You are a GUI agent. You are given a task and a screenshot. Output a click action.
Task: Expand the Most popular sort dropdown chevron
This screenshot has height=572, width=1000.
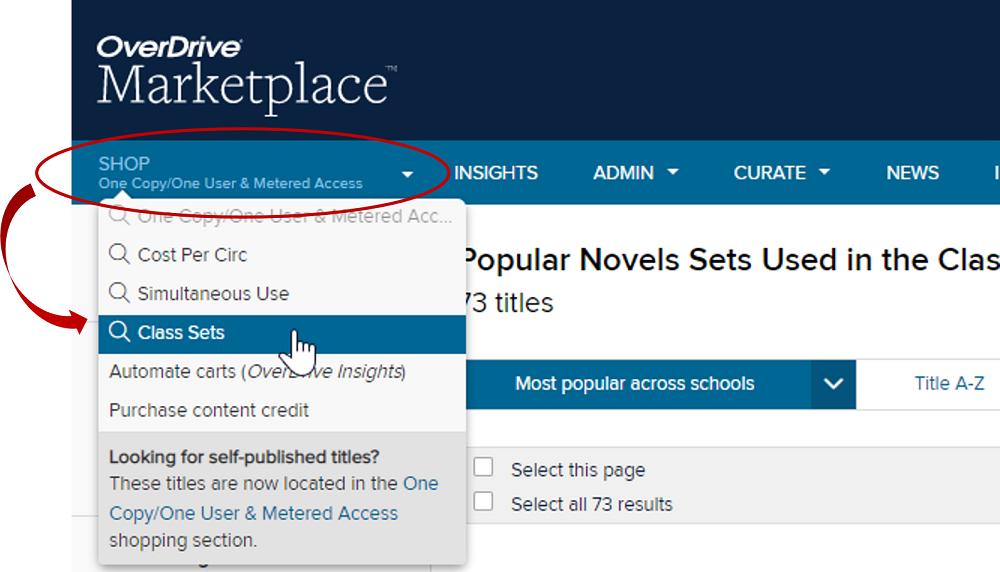coord(834,384)
